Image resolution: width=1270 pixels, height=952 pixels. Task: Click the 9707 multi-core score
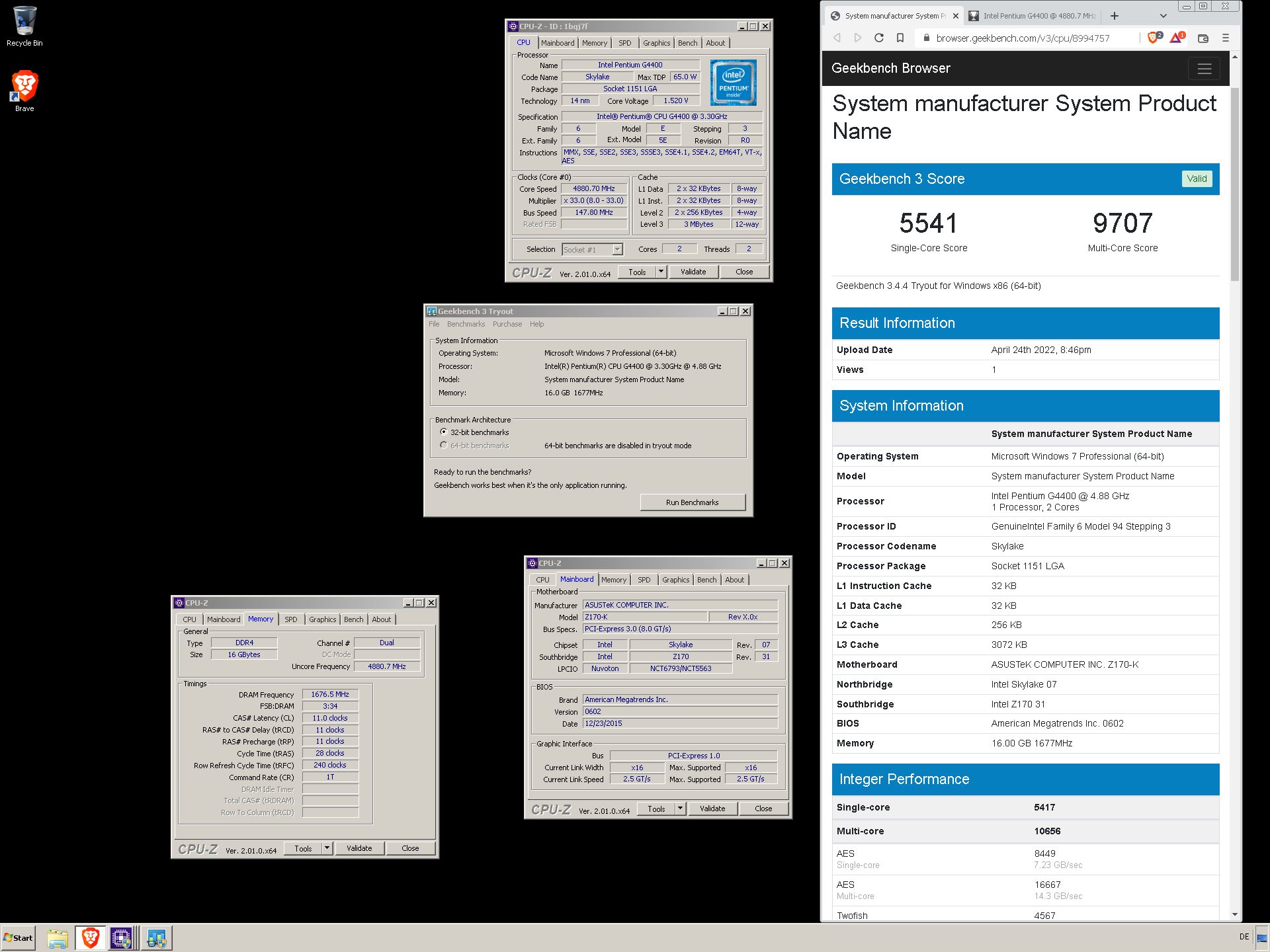(x=1122, y=223)
